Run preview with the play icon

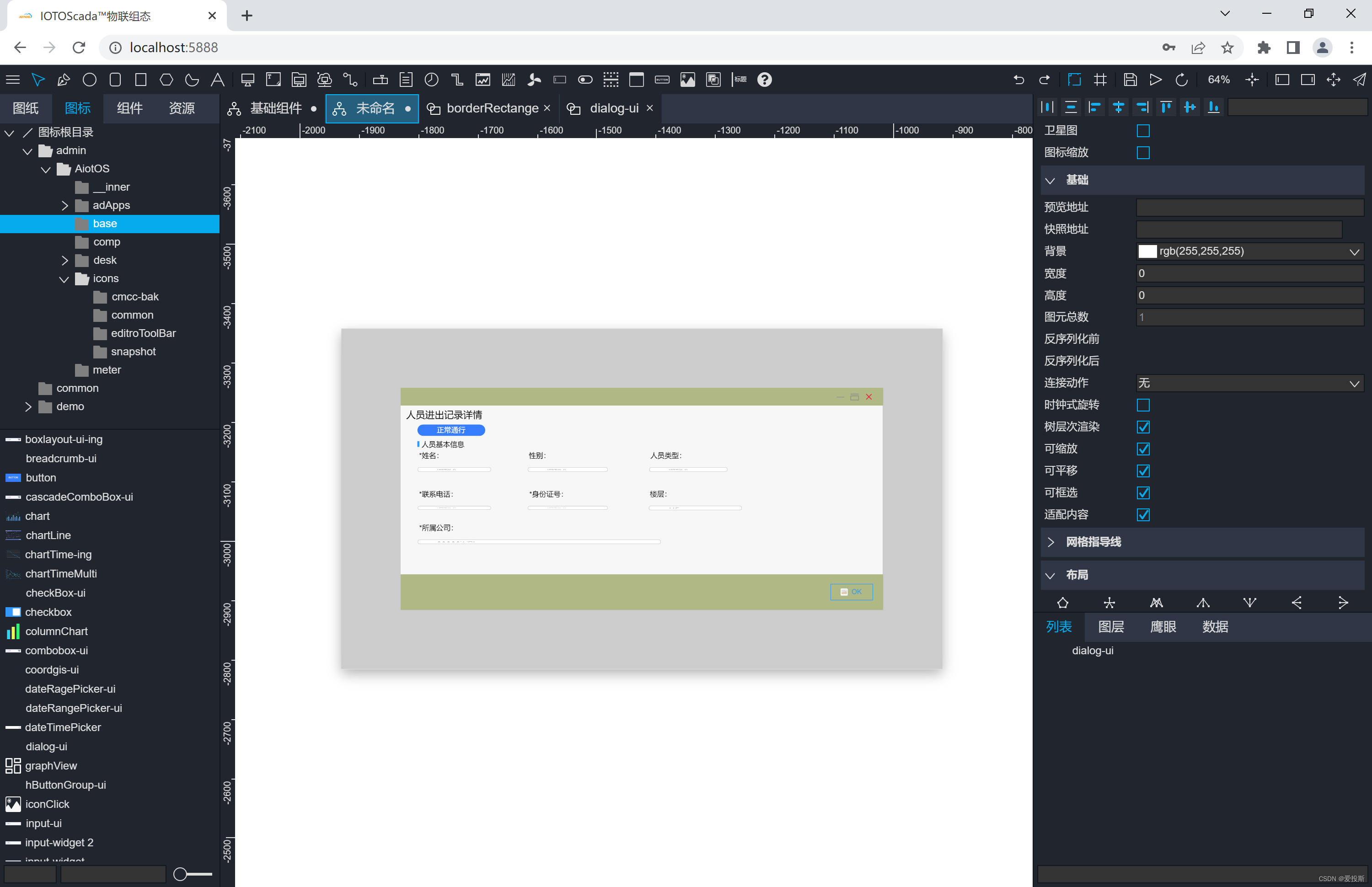[x=1155, y=80]
